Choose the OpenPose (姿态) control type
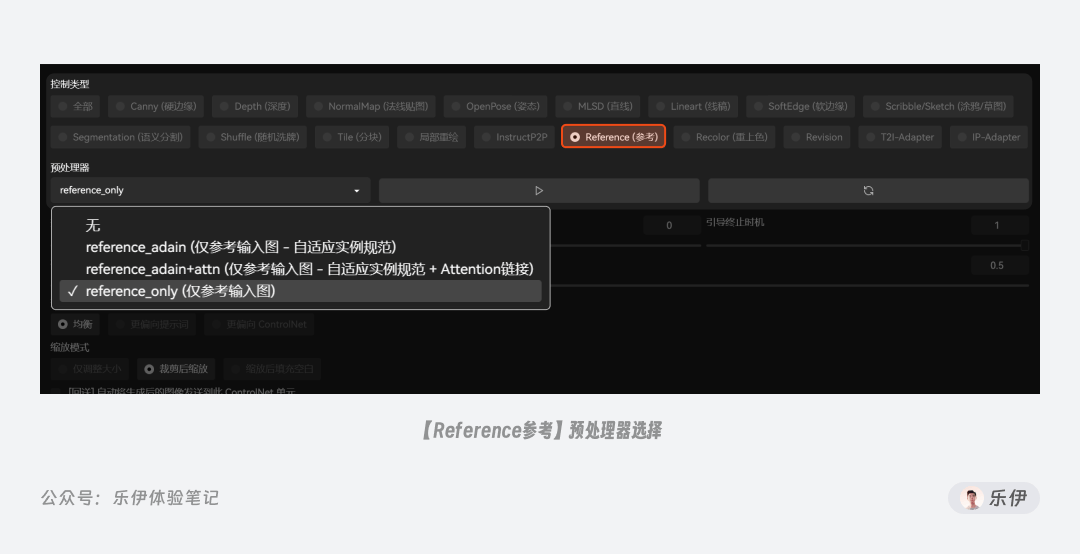 coord(495,106)
